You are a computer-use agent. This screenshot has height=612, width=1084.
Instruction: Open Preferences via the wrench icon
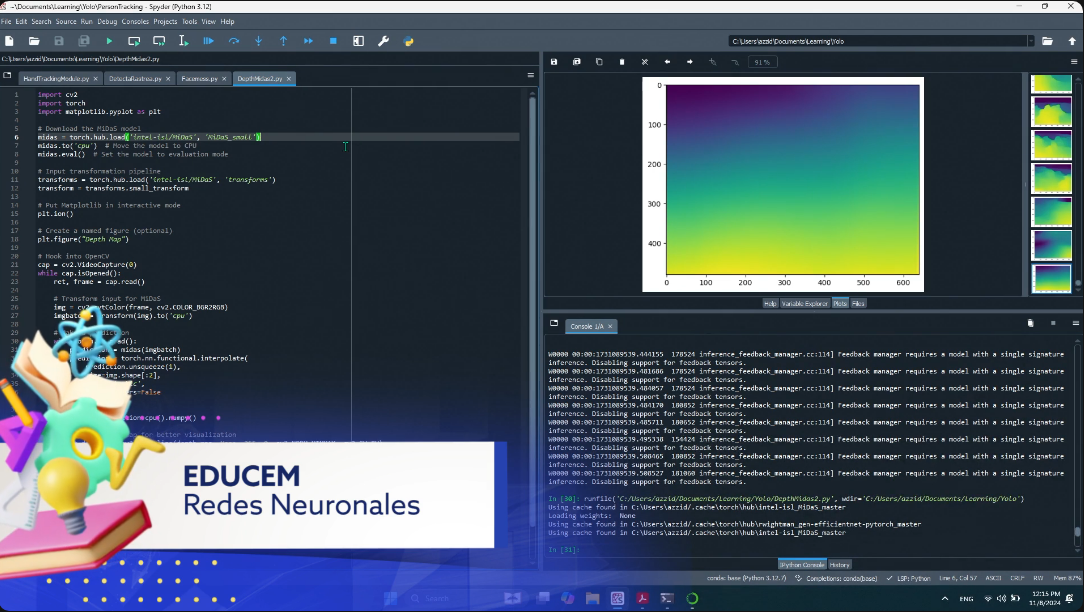[383, 41]
